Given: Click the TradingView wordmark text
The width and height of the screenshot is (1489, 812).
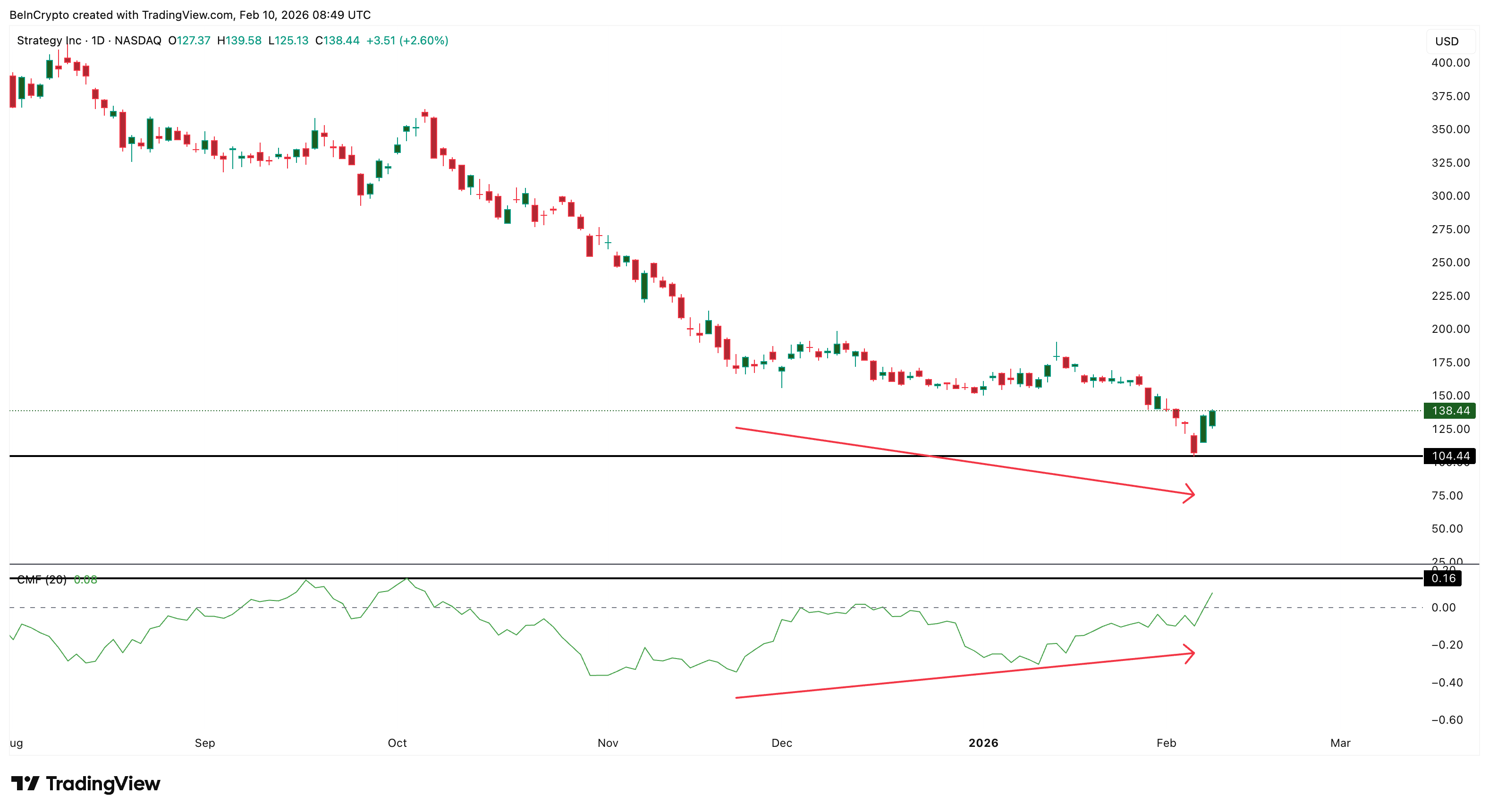Looking at the screenshot, I should (x=103, y=784).
